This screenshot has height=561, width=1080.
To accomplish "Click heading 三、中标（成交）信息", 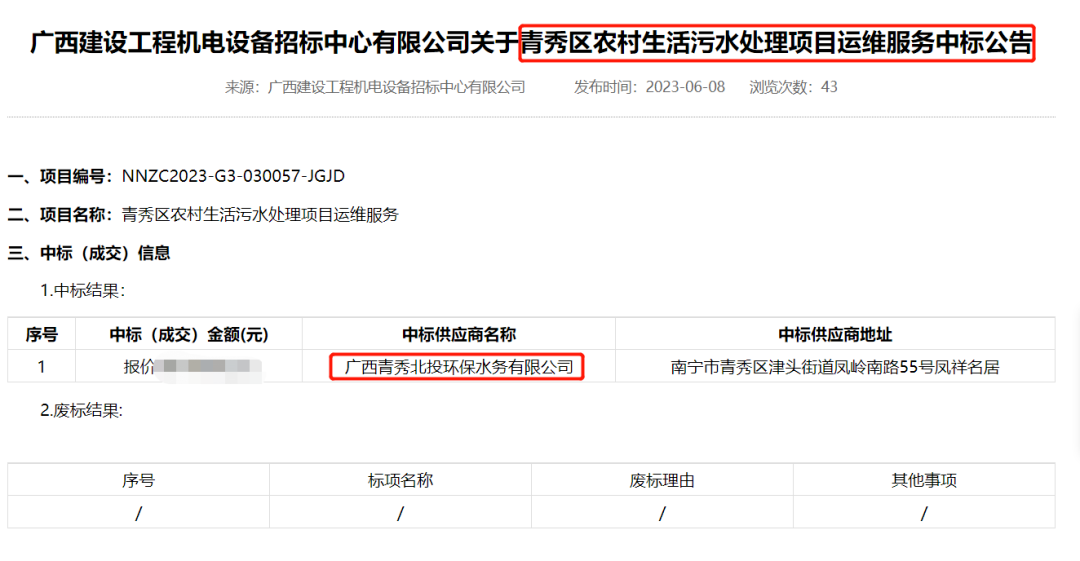I will pyautogui.click(x=89, y=254).
